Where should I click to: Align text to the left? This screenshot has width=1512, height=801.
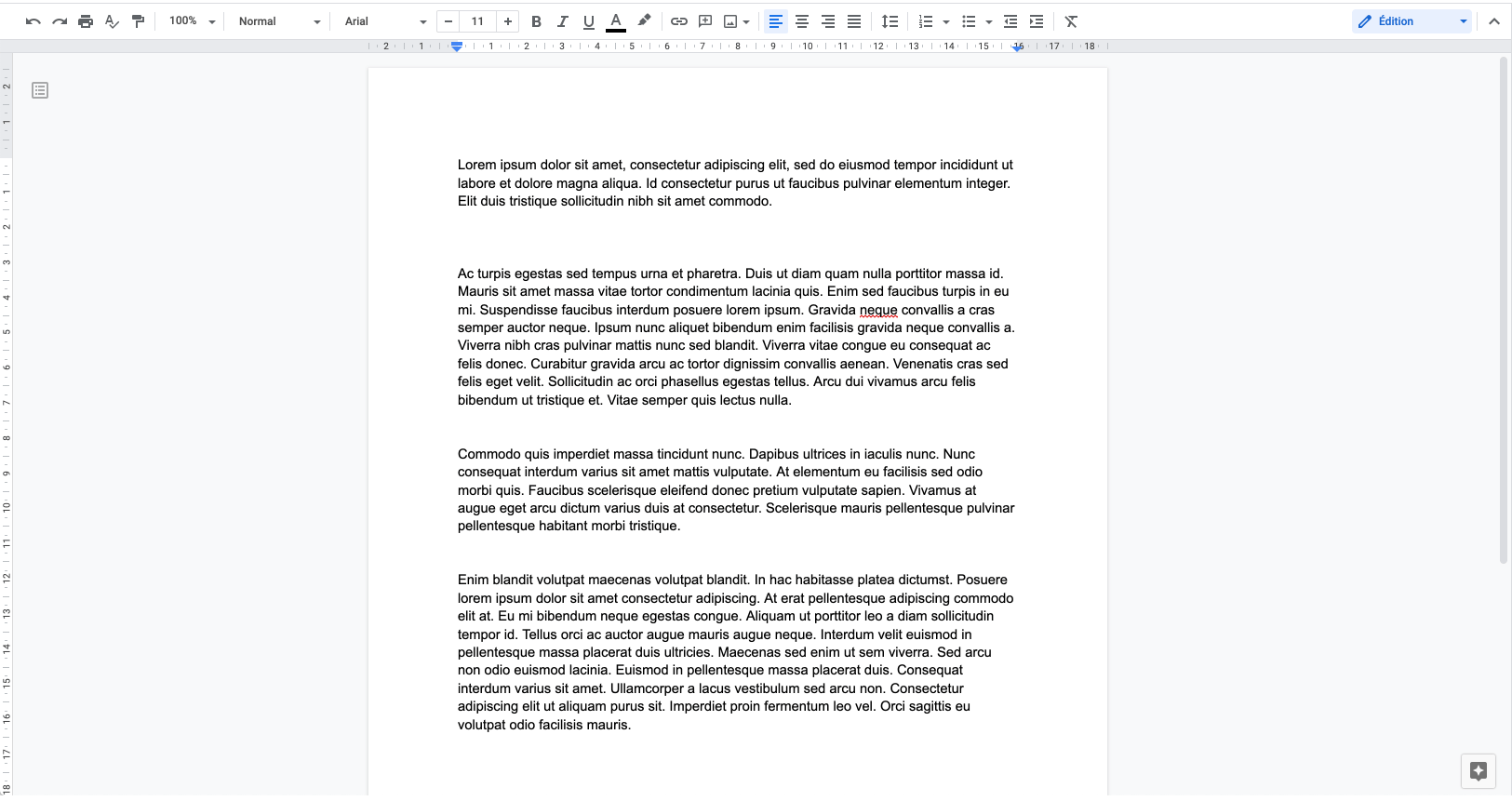[775, 21]
